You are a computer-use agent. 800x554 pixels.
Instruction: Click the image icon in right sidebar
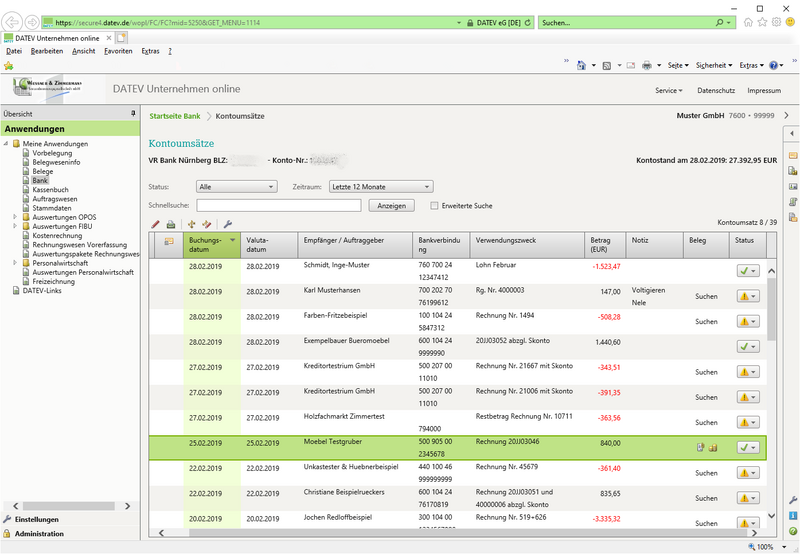(x=793, y=187)
